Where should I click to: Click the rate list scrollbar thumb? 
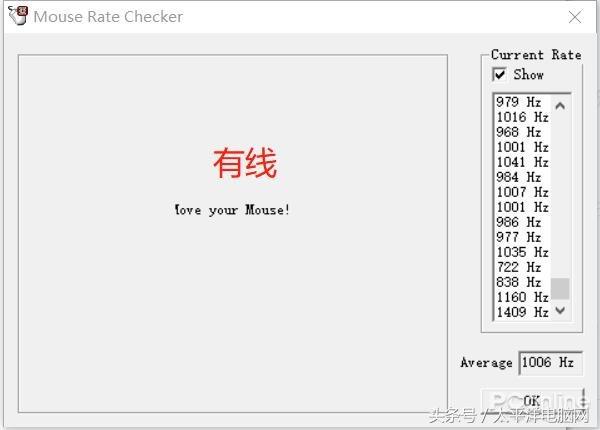(560, 288)
